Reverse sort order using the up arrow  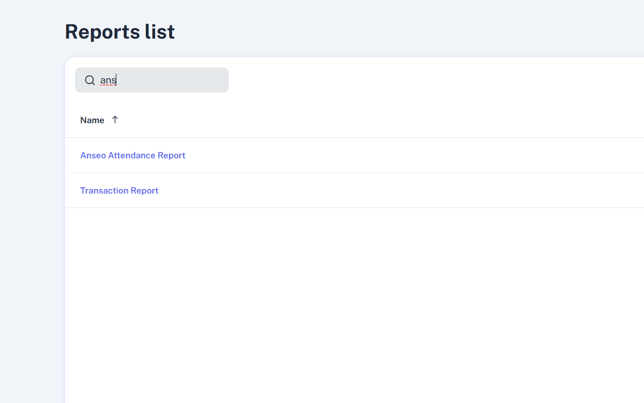(x=115, y=120)
